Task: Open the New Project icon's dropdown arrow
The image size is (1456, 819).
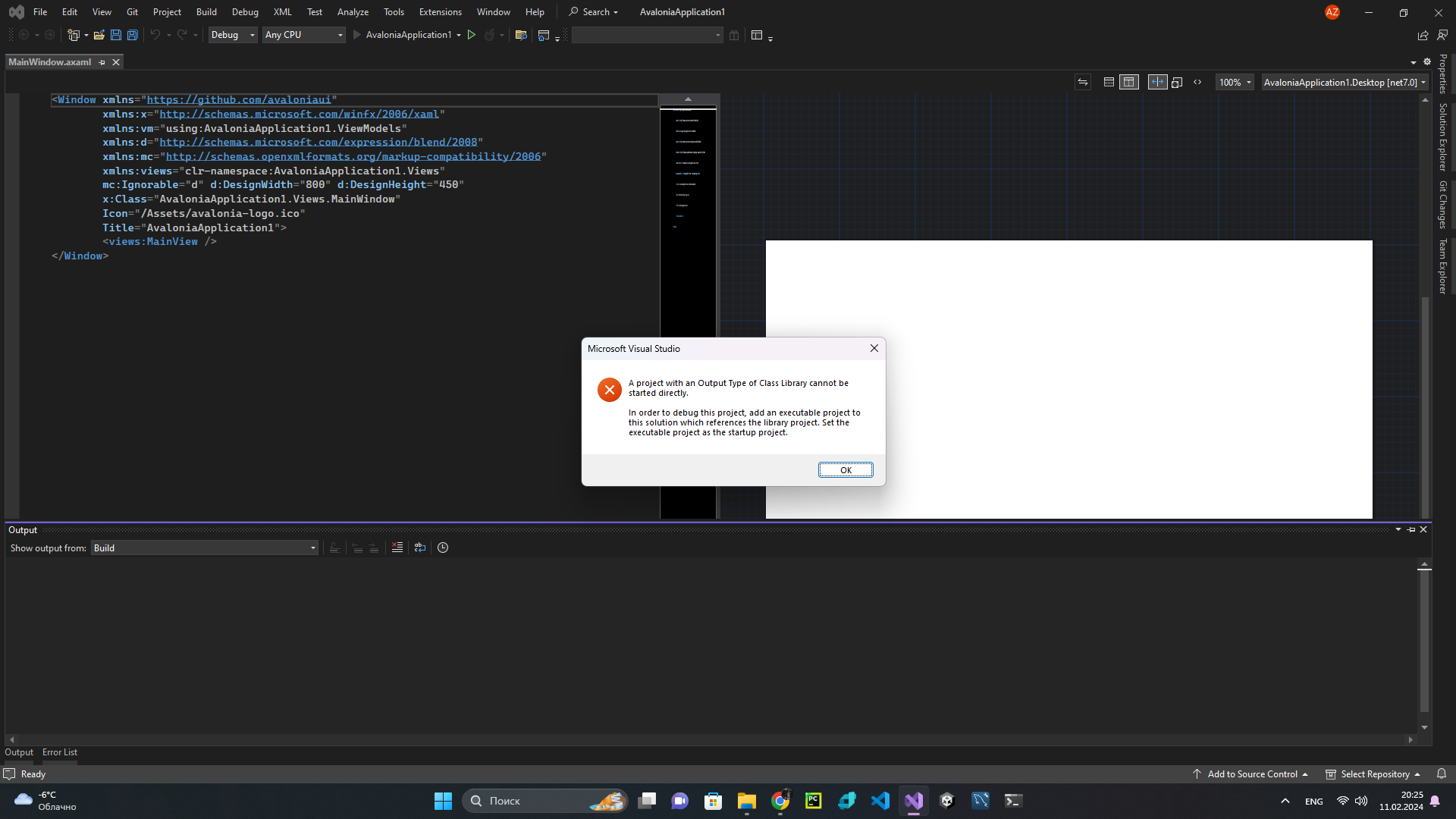Action: click(86, 35)
